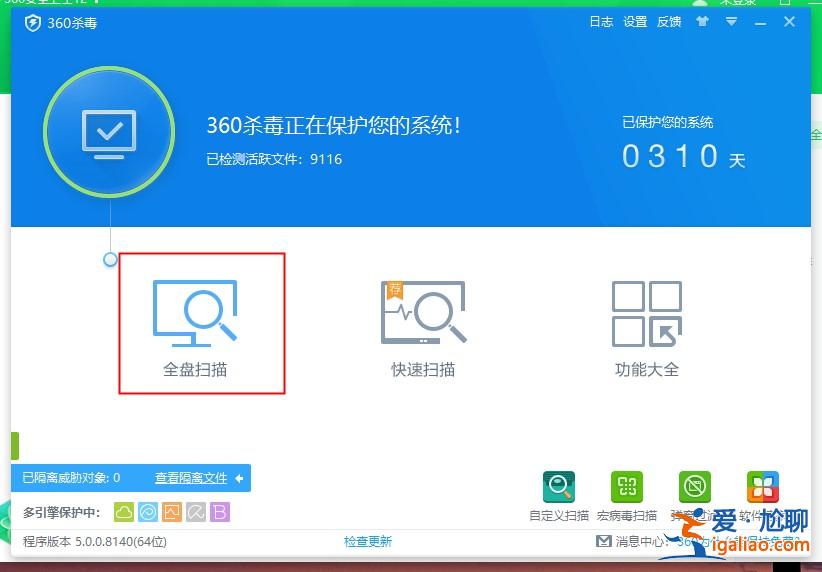Close the 360杀毒 window
The height and width of the screenshot is (572, 822).
coord(789,21)
